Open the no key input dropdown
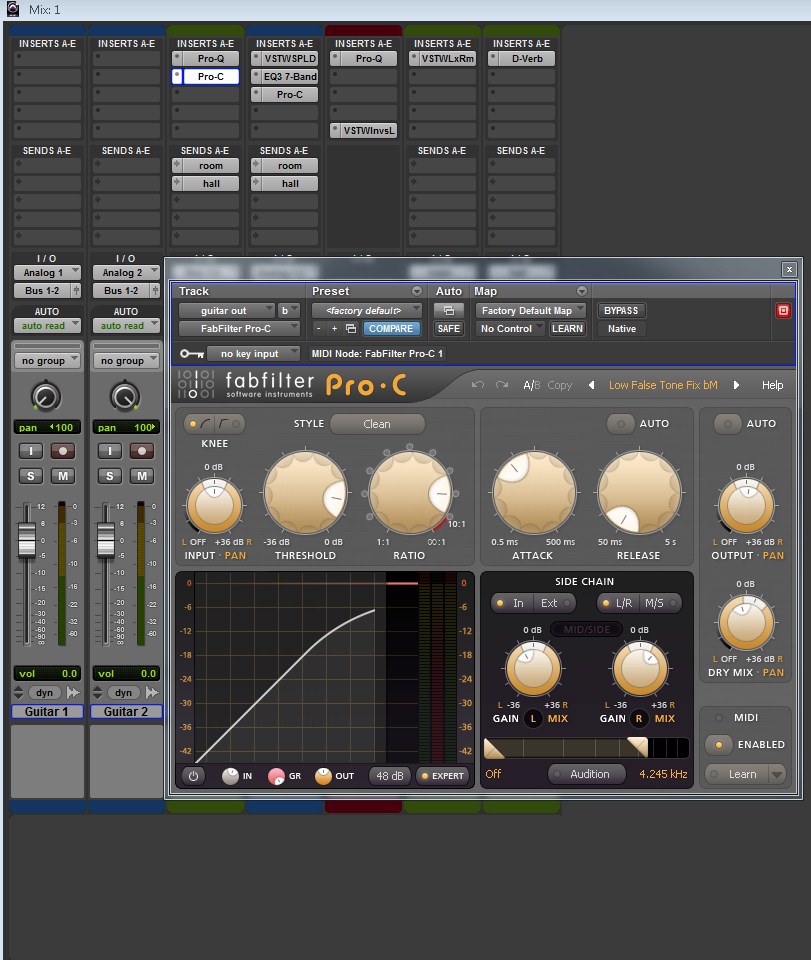The height and width of the screenshot is (960, 811). coord(253,354)
